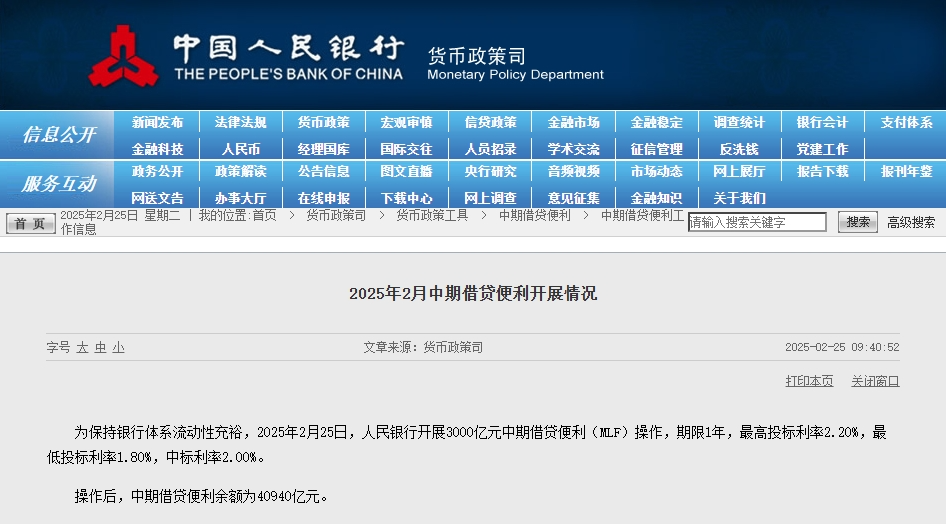Go to the 调查统计 section

coord(739,123)
